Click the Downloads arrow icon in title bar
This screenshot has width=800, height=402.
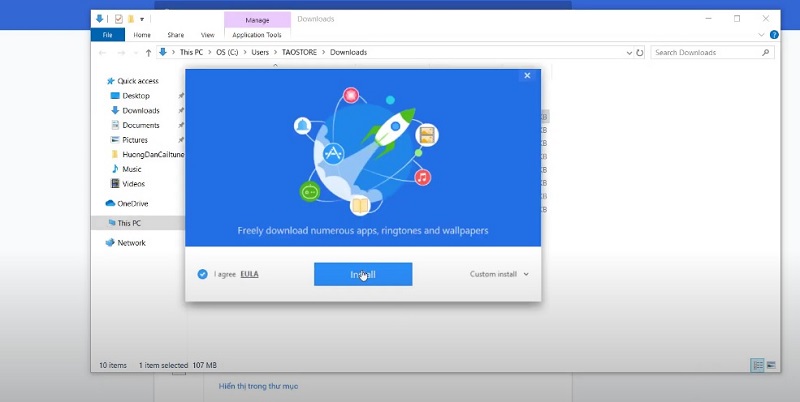(100, 19)
